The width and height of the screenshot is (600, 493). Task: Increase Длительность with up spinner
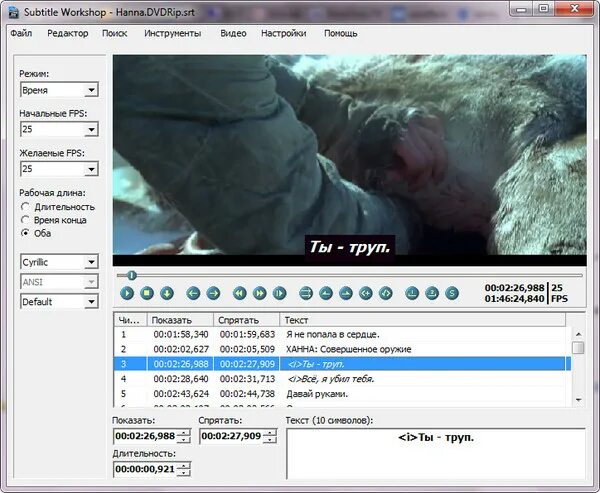pos(184,465)
